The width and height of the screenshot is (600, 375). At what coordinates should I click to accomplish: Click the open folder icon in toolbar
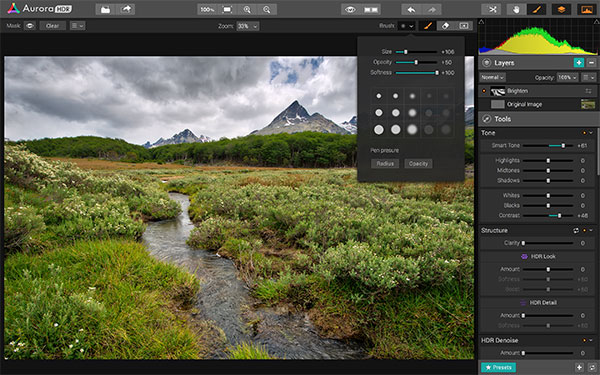105,9
